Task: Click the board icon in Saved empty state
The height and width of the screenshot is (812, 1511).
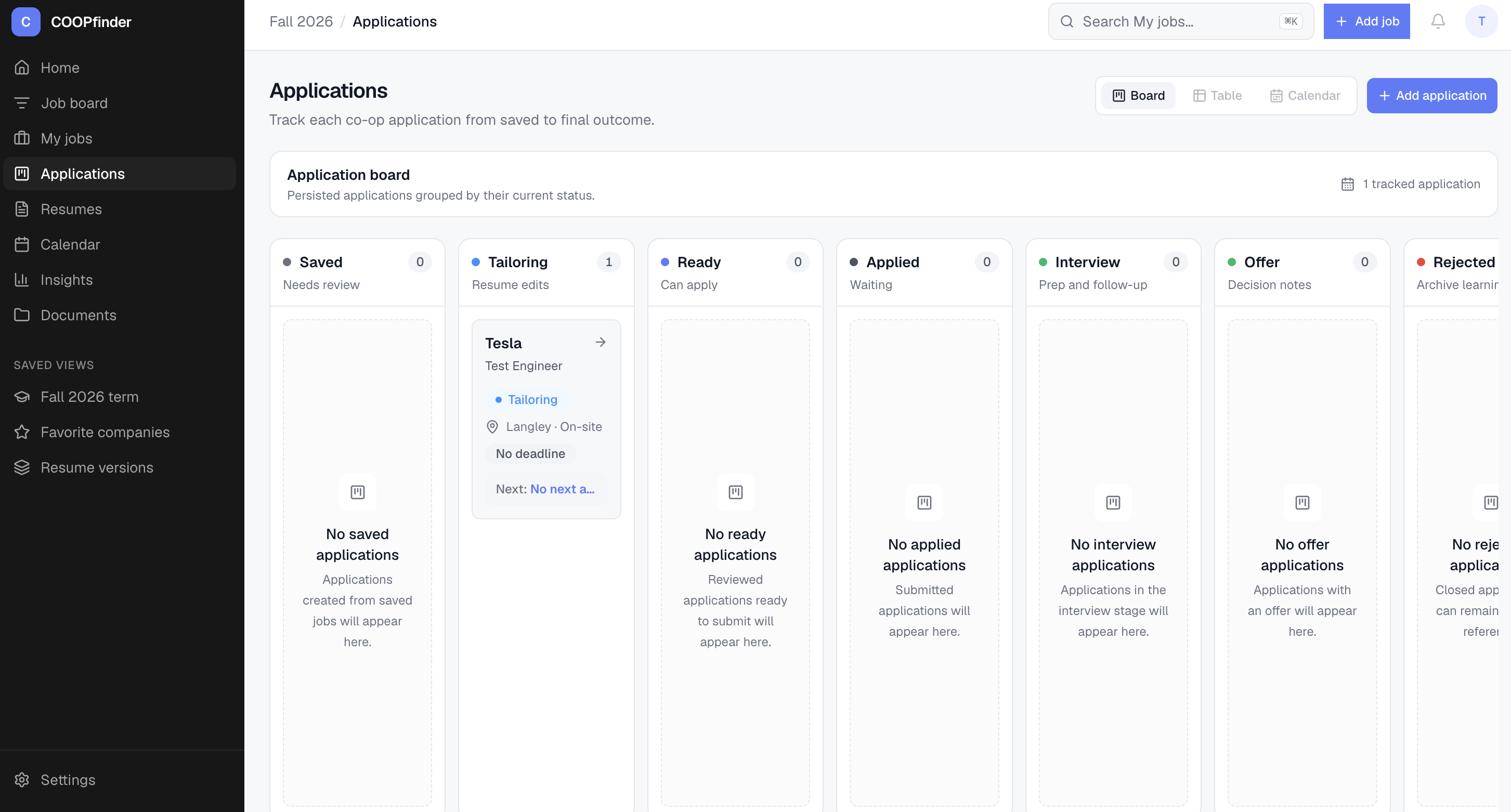Action: point(357,492)
